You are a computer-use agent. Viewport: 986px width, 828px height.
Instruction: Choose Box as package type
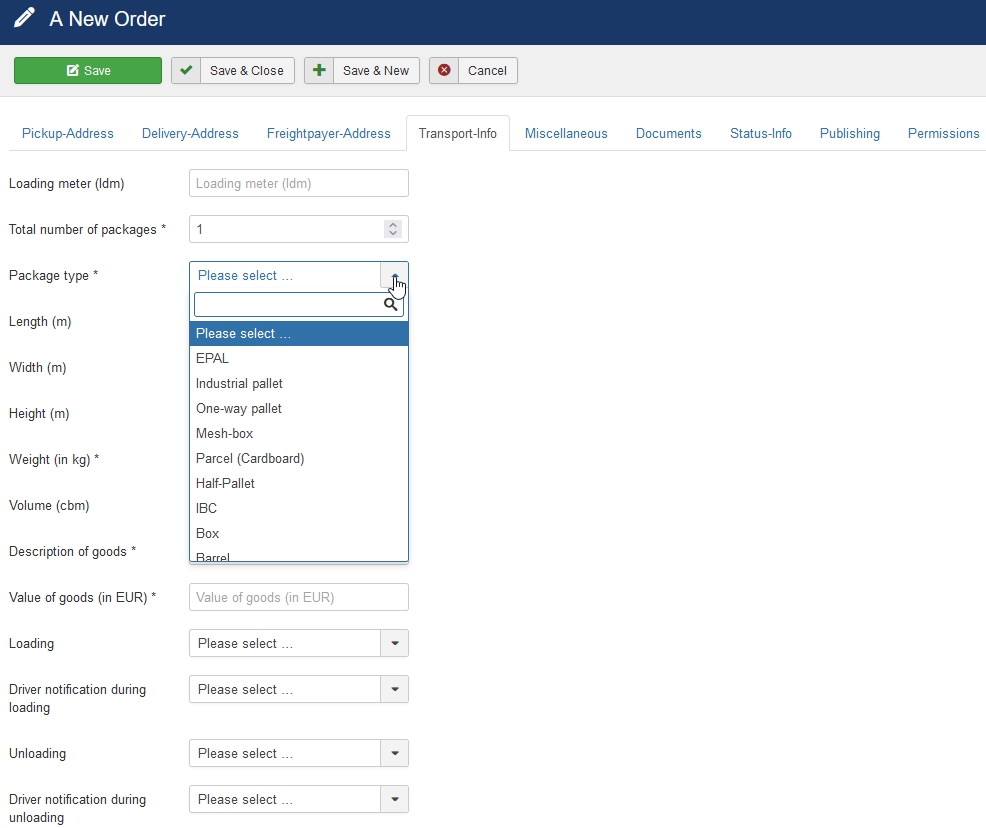tap(299, 533)
